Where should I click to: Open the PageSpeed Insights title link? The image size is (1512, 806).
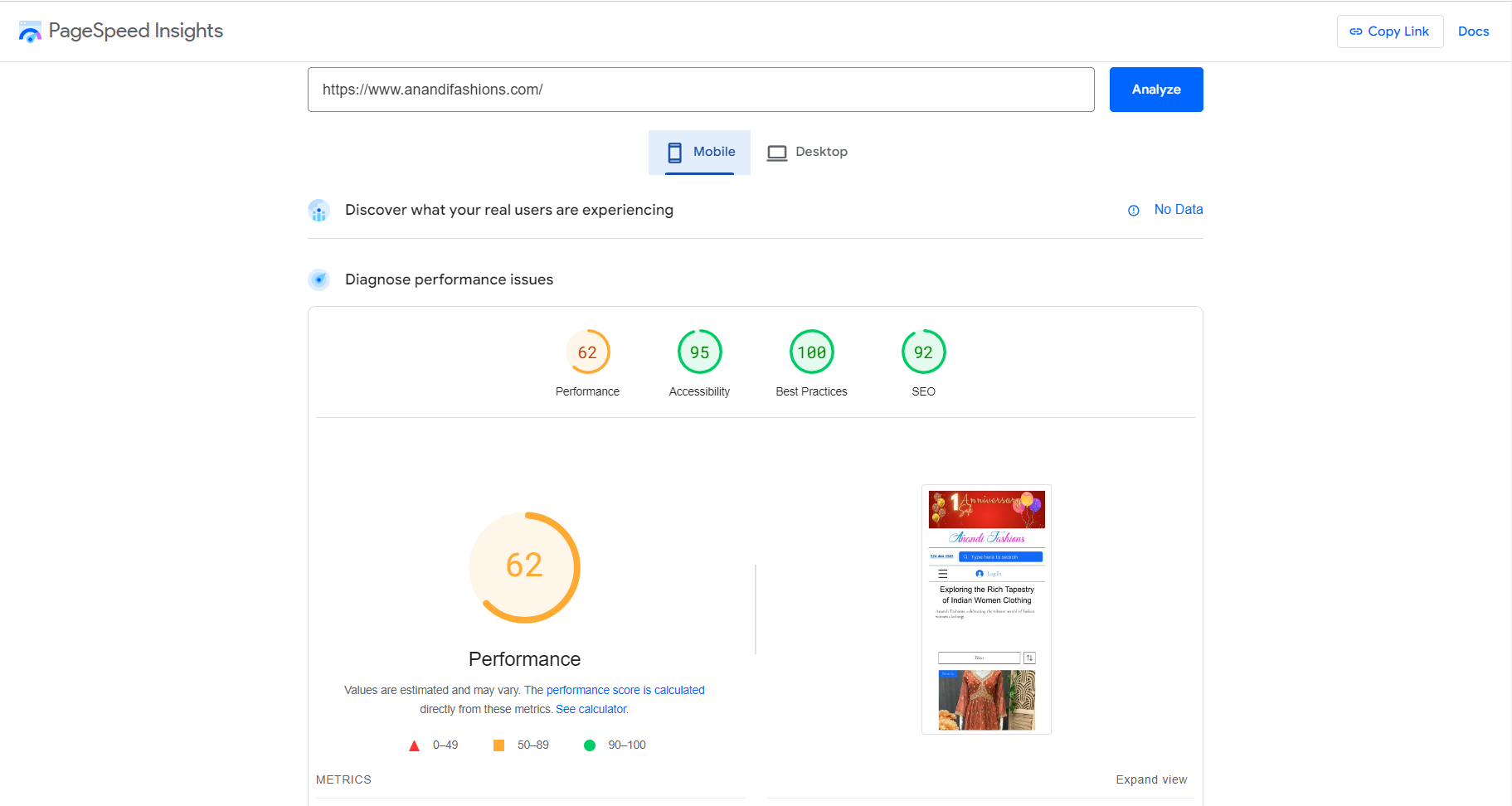[136, 31]
